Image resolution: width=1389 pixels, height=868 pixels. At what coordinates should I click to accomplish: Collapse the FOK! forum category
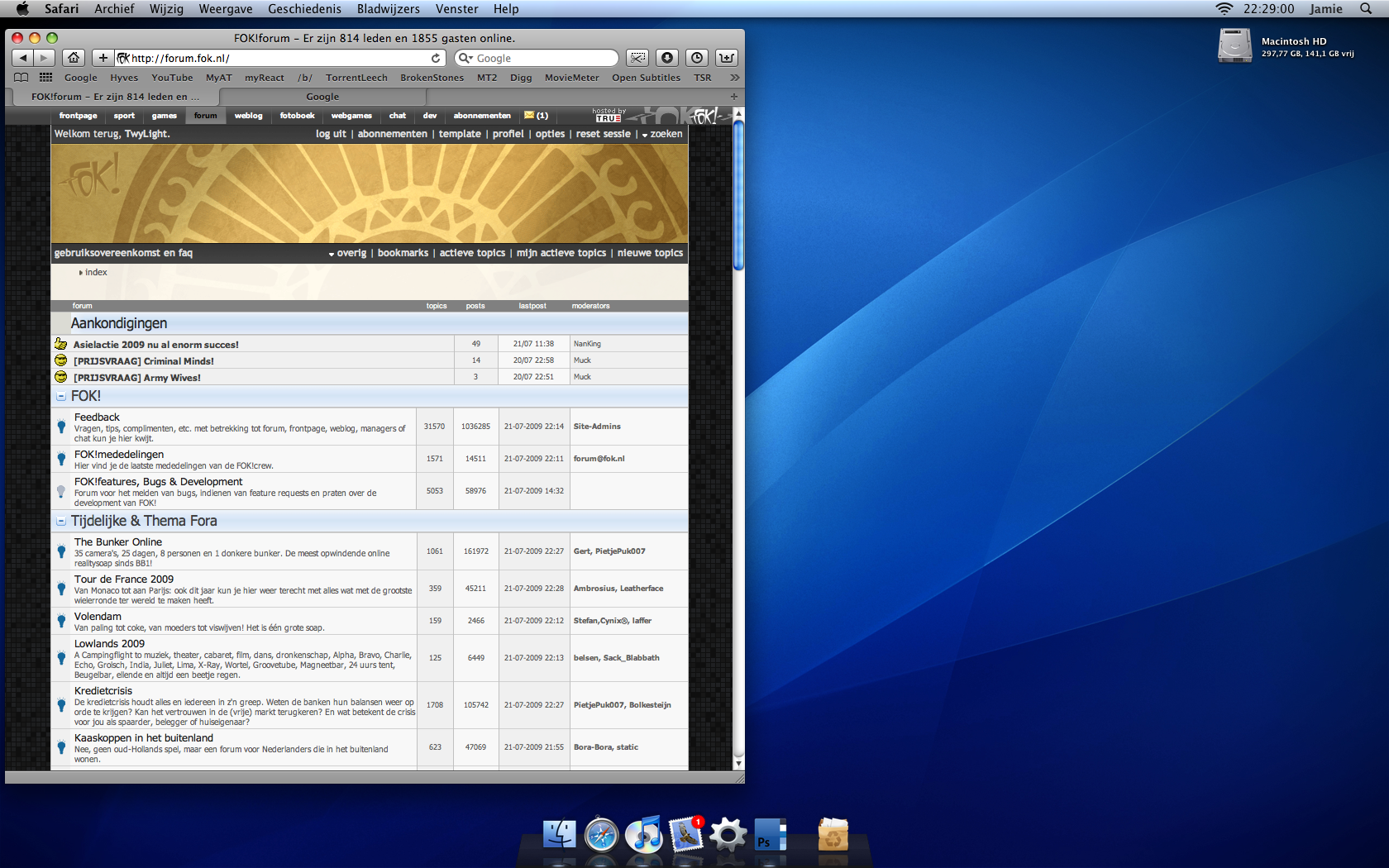point(61,397)
